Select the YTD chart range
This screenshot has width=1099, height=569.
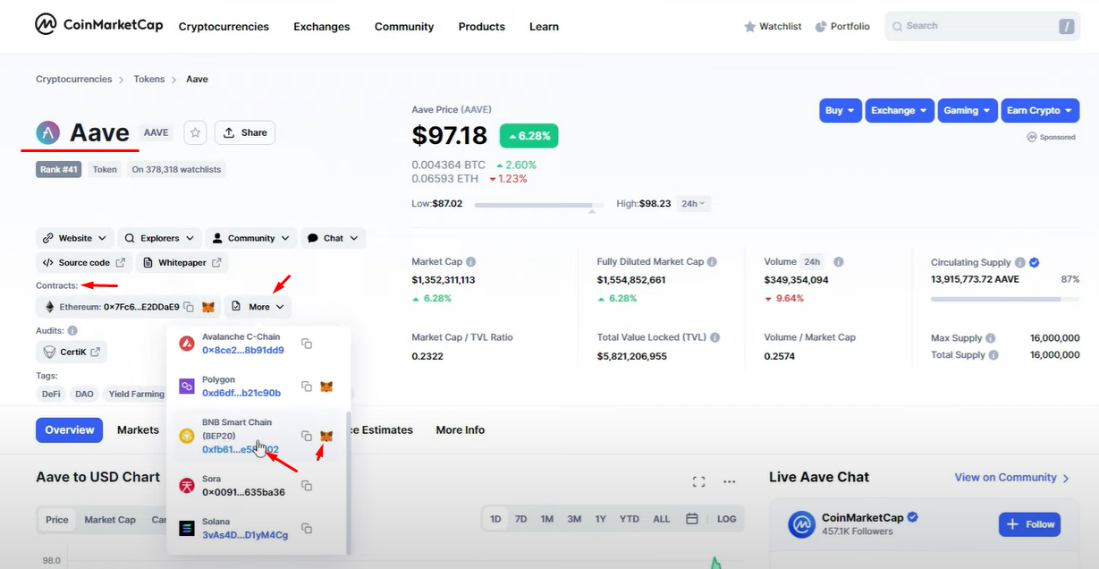tap(629, 519)
